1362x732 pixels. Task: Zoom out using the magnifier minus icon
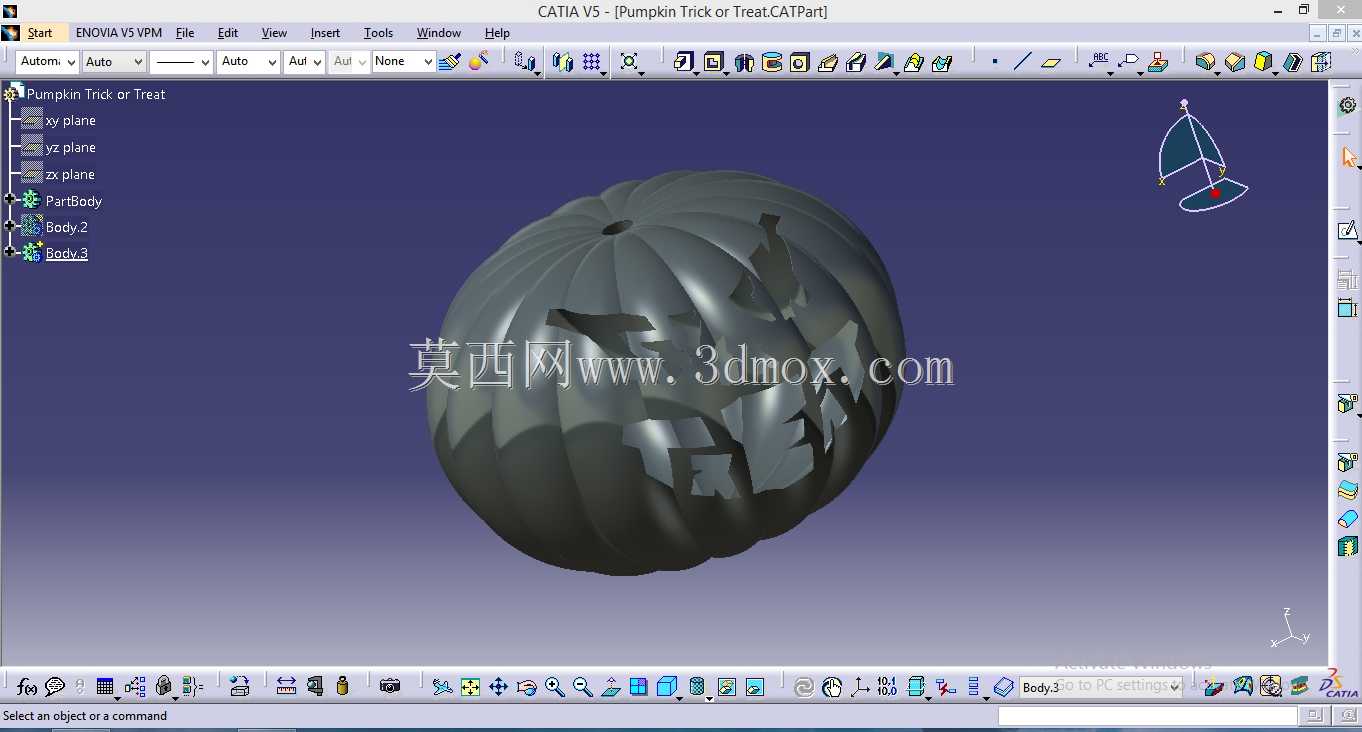pos(582,687)
